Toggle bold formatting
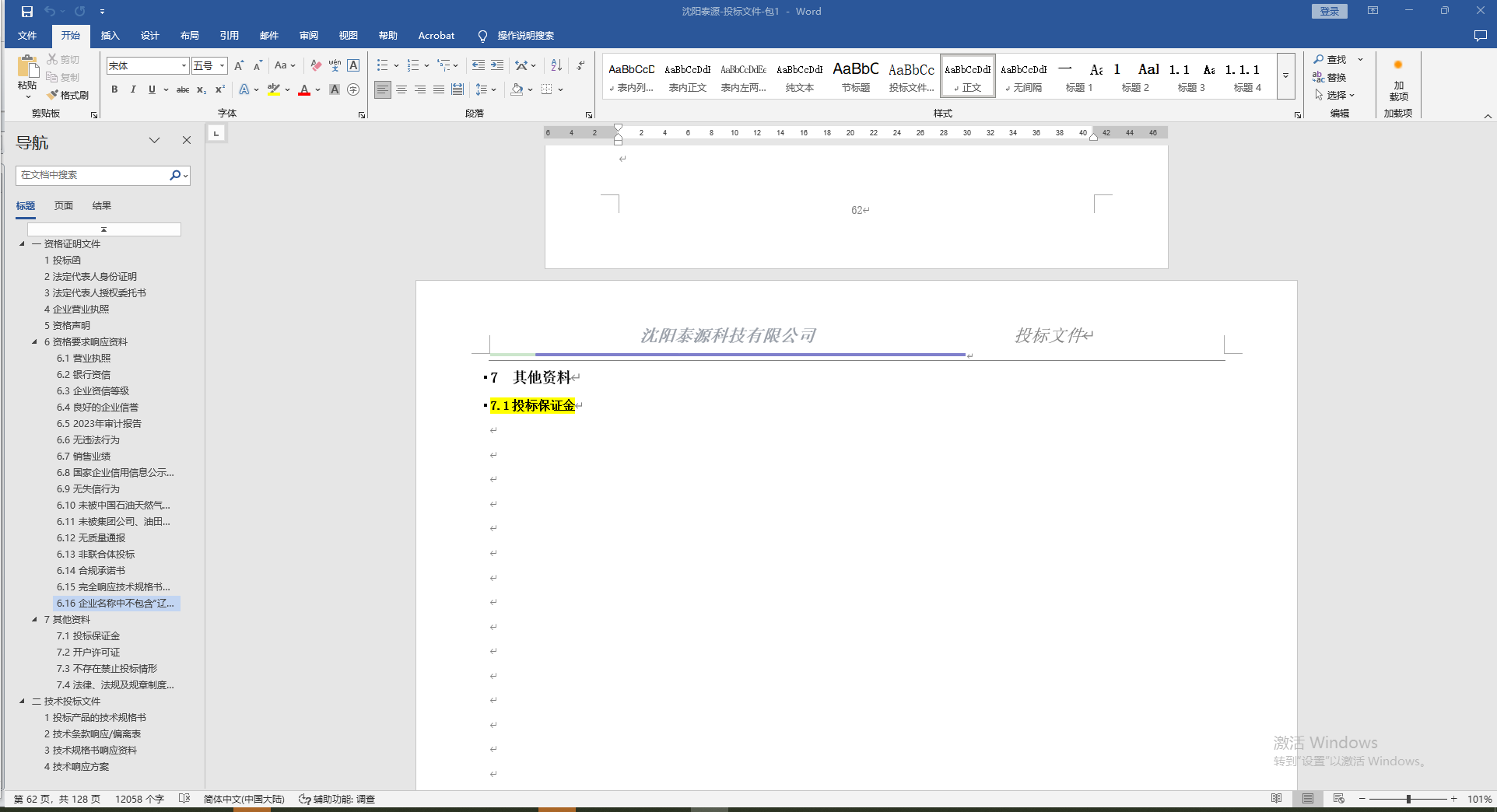This screenshot has width=1497, height=812. pos(114,89)
